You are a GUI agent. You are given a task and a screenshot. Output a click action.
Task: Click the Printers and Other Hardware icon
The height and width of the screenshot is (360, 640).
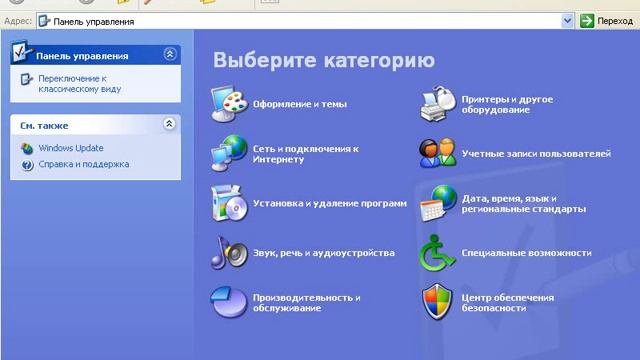click(x=438, y=104)
